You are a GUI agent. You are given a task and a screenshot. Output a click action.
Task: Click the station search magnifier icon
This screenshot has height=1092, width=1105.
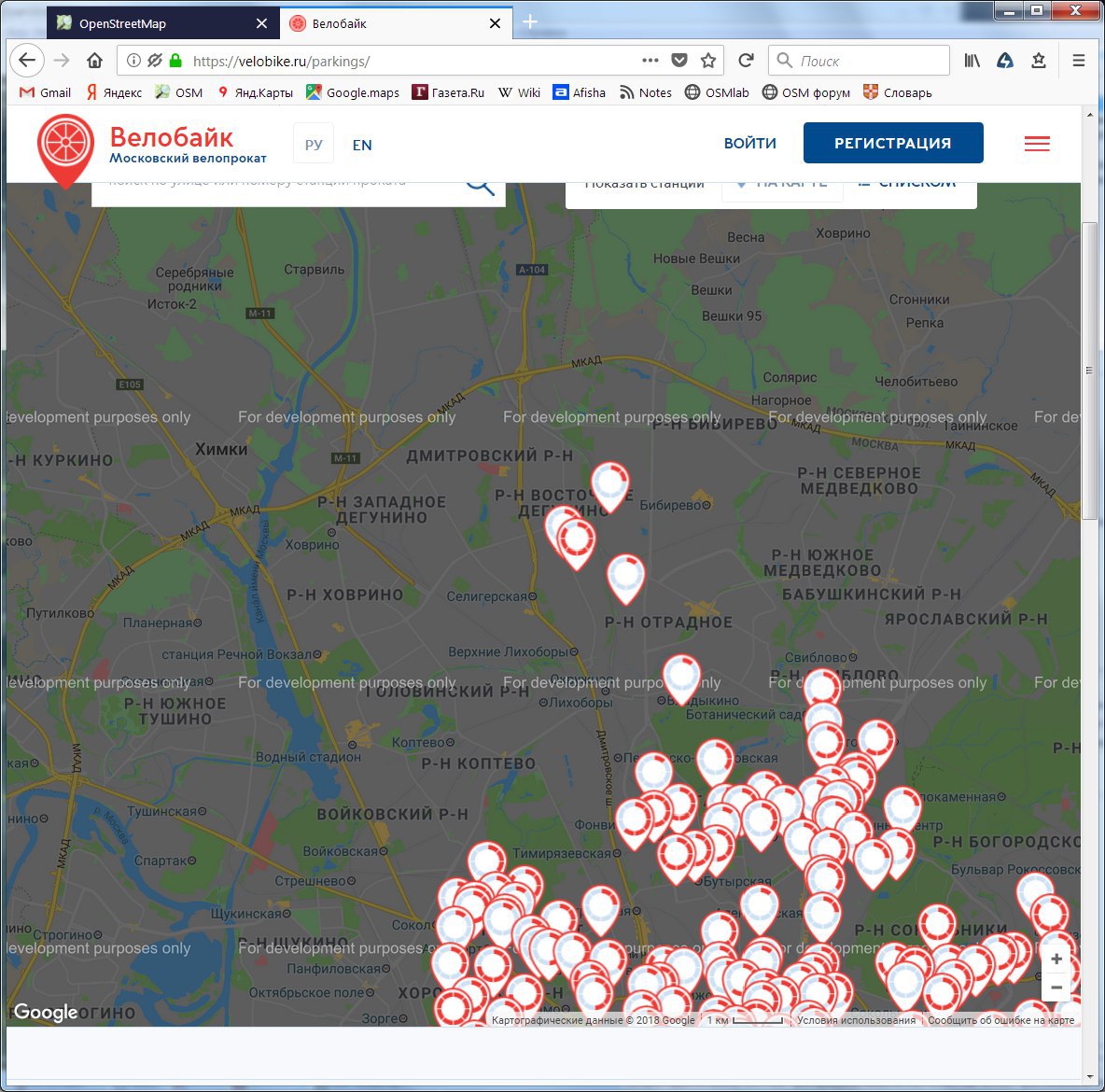pyautogui.click(x=480, y=187)
